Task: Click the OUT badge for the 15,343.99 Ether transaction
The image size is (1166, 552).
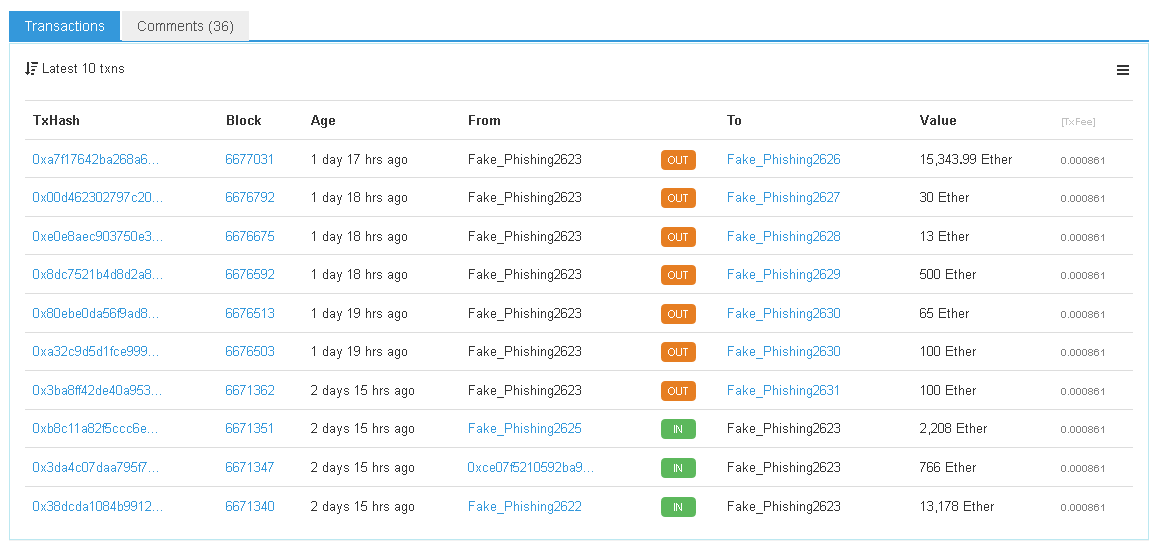Action: click(x=678, y=160)
